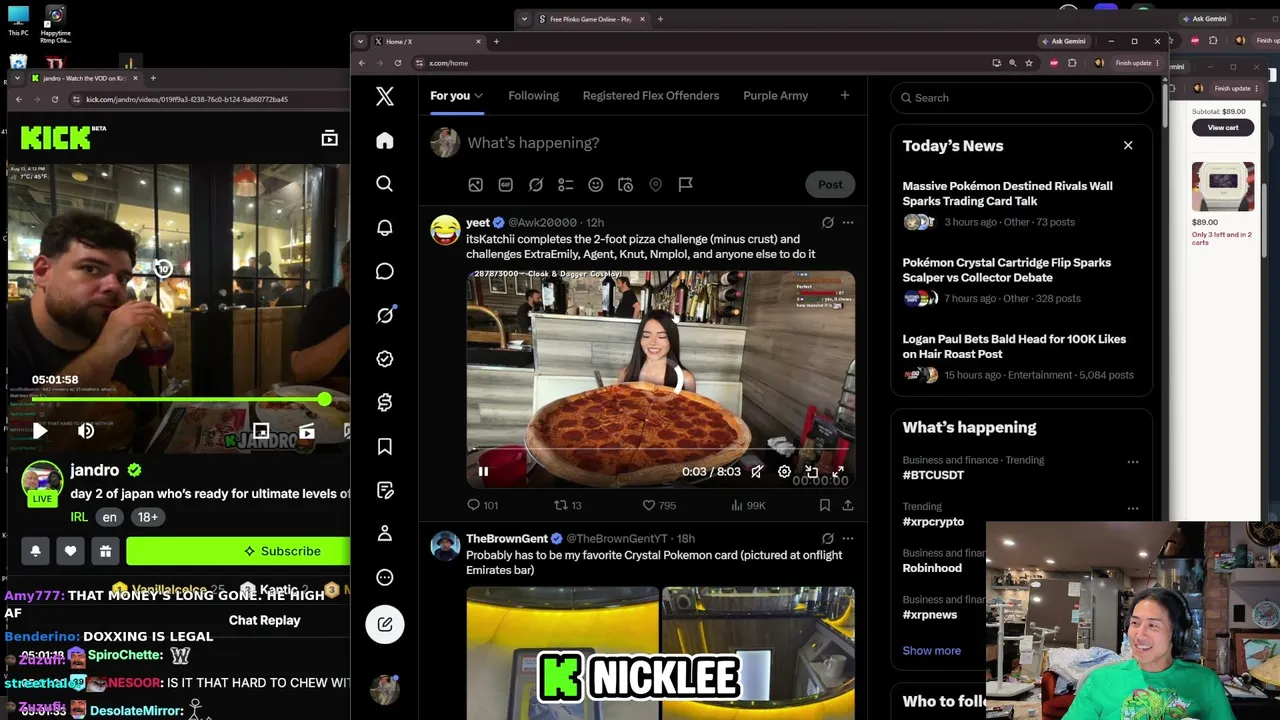1280x720 pixels.
Task: Toggle picture-in-picture on the pizza video
Action: [x=811, y=472]
